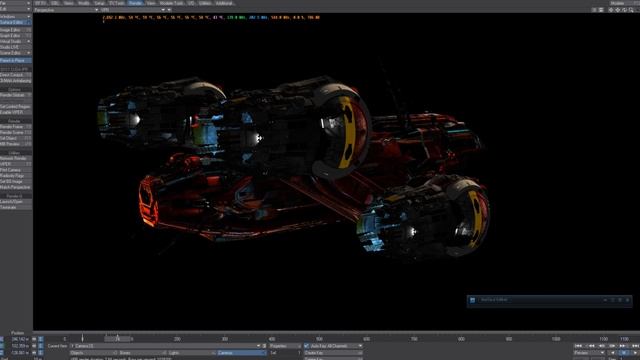Click the Terminate button
This screenshot has width=640, height=360.
(16, 207)
